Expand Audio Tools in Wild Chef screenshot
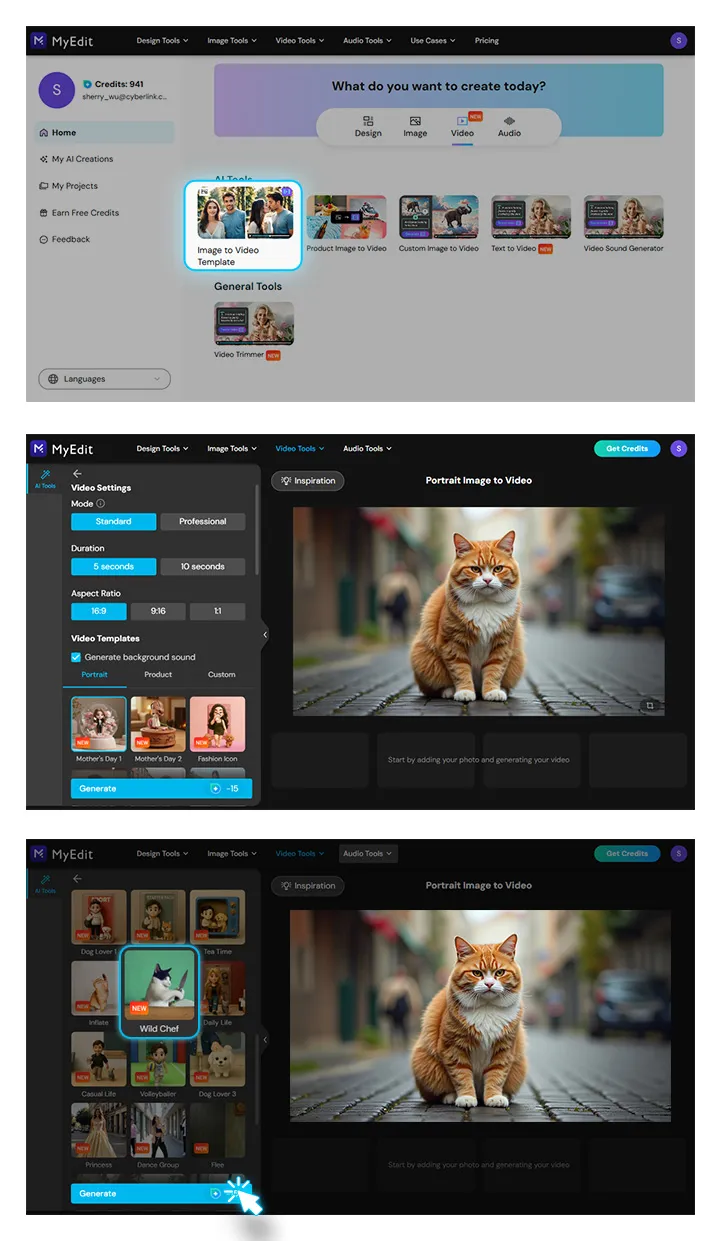The image size is (720, 1241). tap(368, 854)
